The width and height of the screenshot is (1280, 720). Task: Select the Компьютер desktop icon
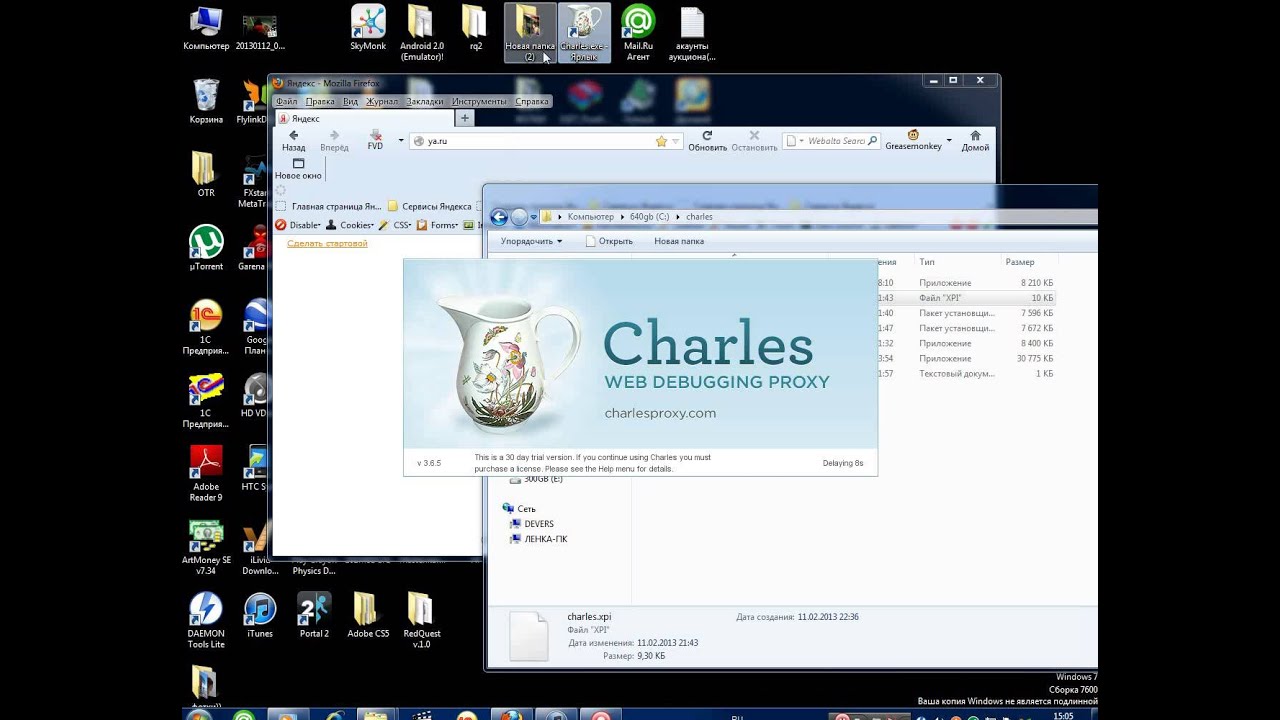coord(206,29)
